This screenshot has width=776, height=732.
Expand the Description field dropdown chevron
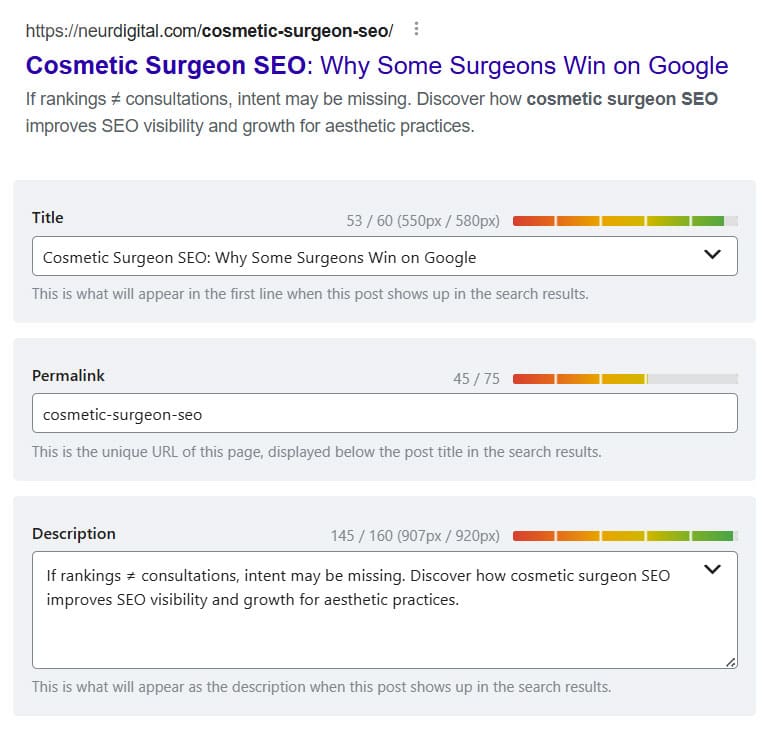[712, 570]
